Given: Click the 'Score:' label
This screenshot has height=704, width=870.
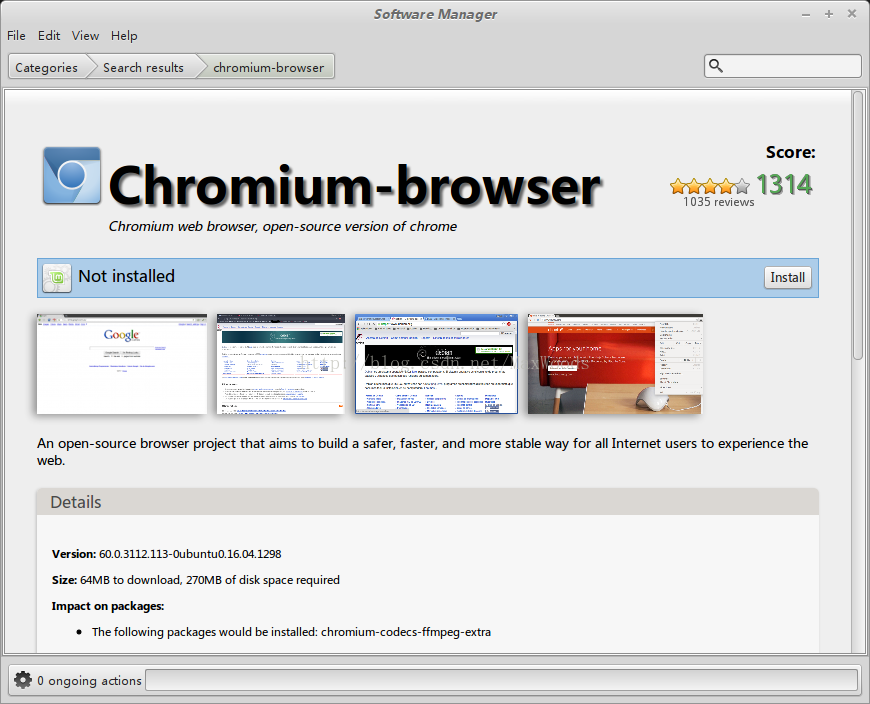Looking at the screenshot, I should point(791,152).
